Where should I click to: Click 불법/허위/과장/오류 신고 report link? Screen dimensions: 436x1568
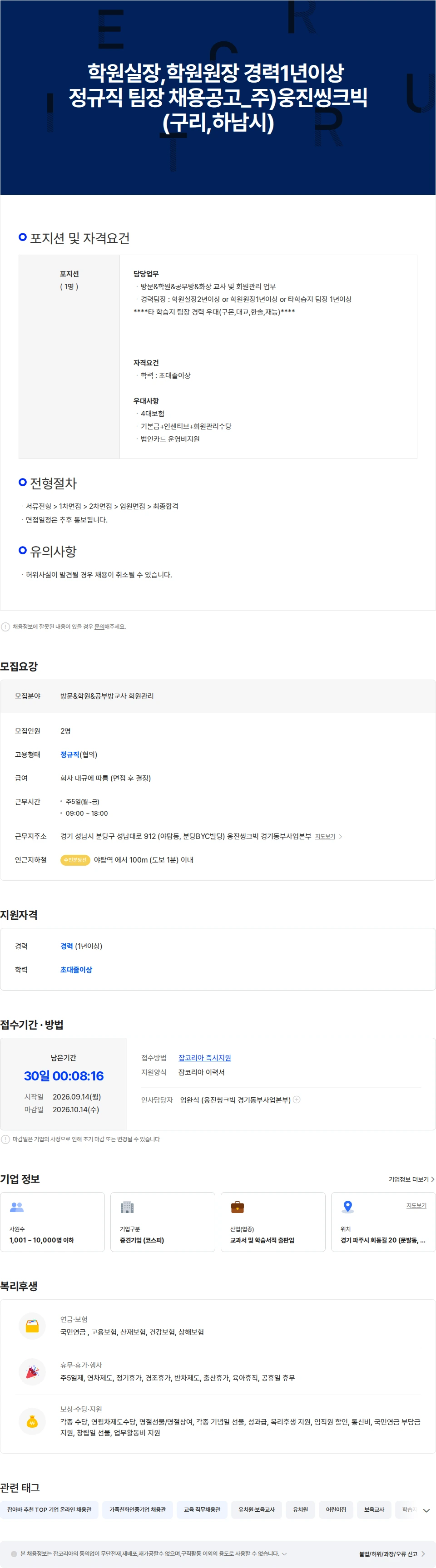pos(392,1554)
